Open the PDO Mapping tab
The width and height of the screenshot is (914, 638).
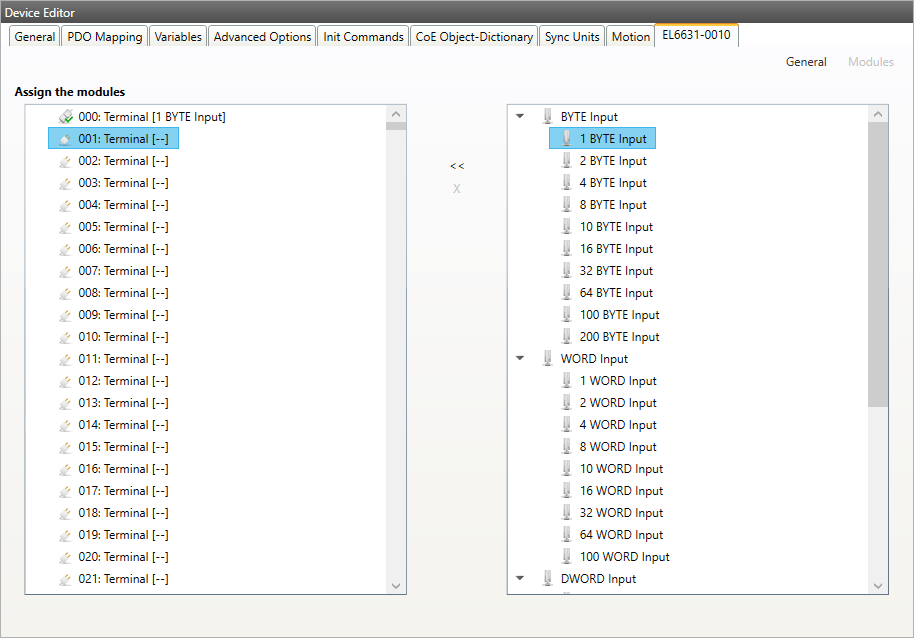point(104,37)
